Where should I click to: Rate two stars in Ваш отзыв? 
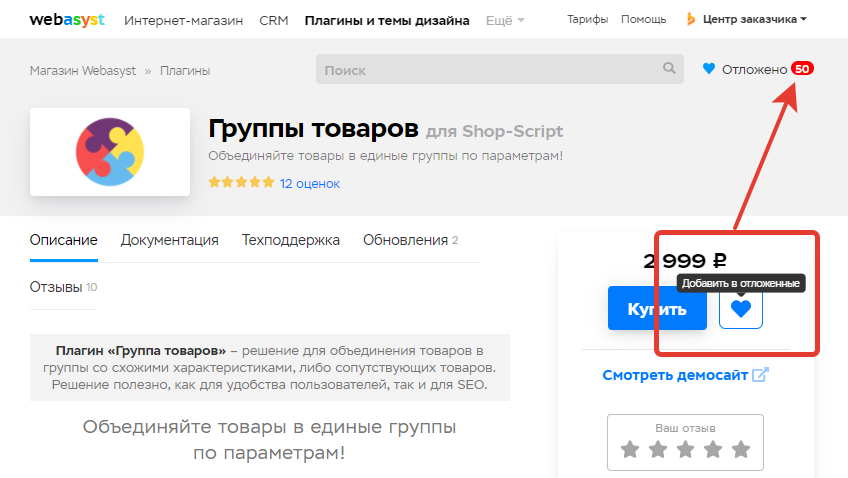click(x=658, y=449)
